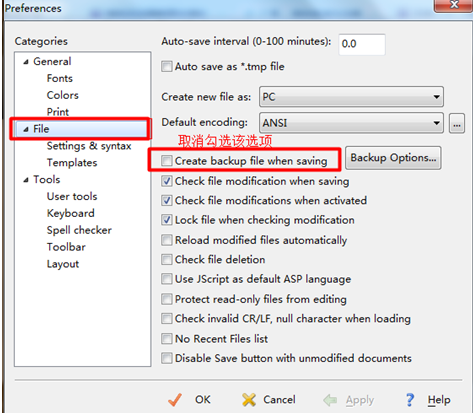
Task: Collapse the General category arrow
Action: pyautogui.click(x=26, y=62)
